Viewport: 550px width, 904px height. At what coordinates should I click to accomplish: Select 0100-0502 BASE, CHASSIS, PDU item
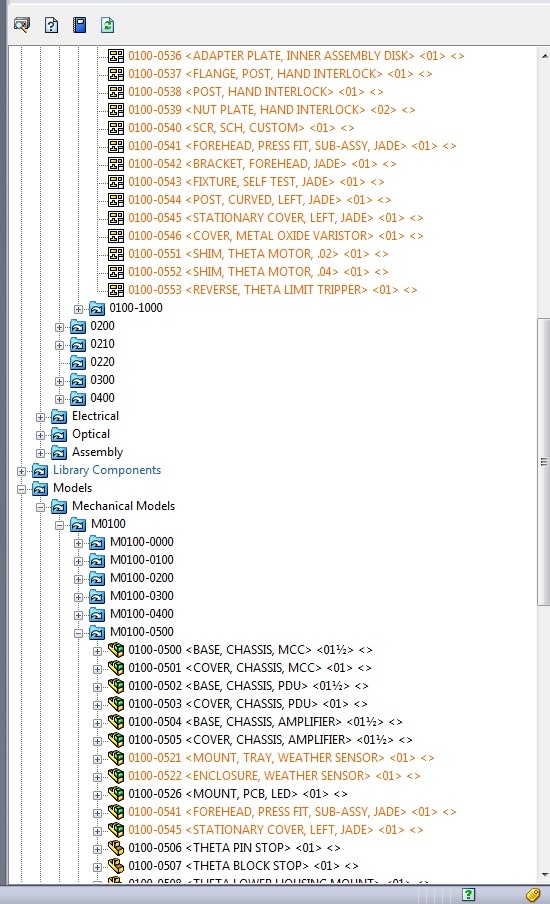coord(248,686)
